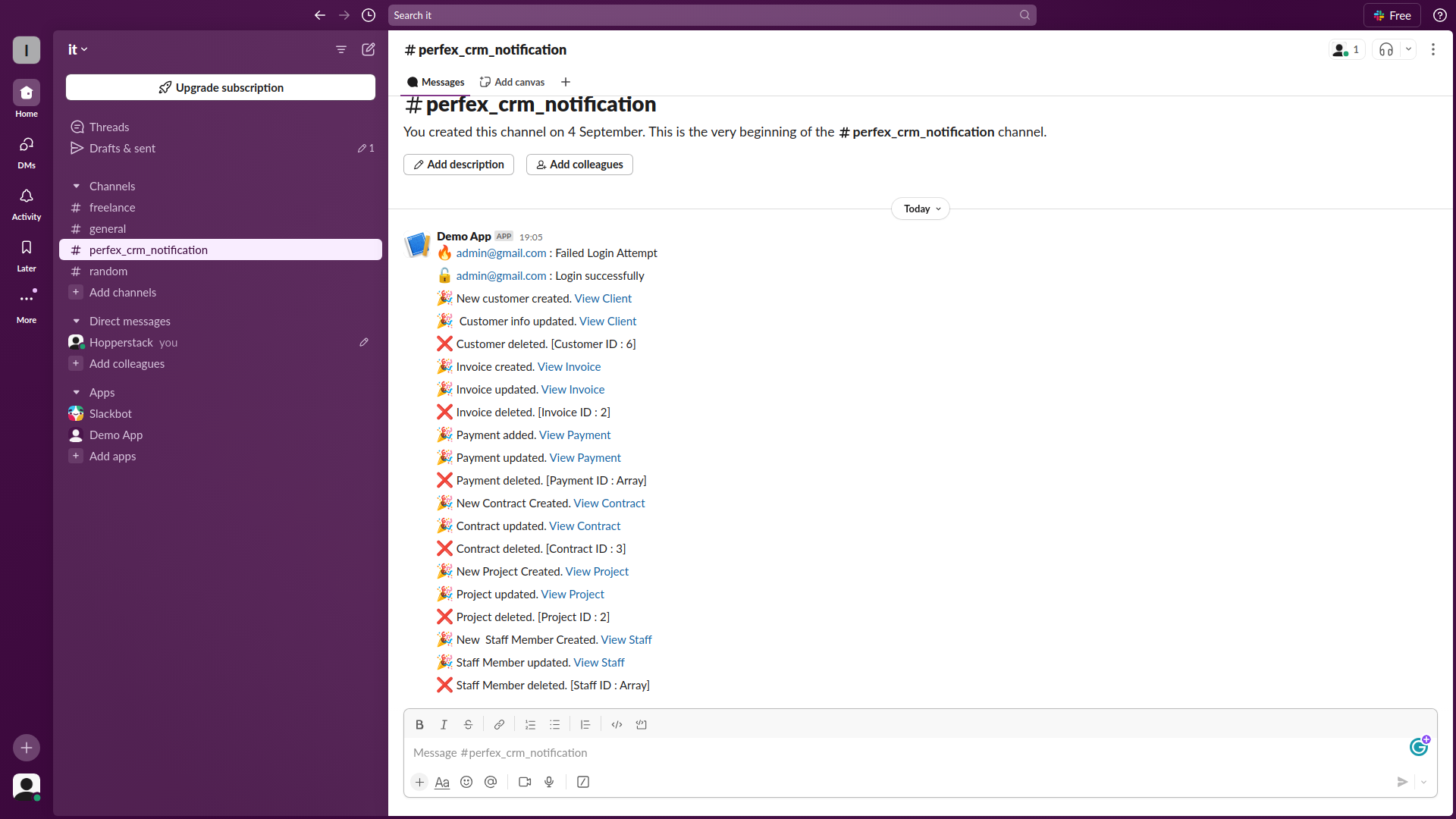Open the Activity section in the sidebar
Image resolution: width=1456 pixels, height=819 pixels.
point(26,201)
